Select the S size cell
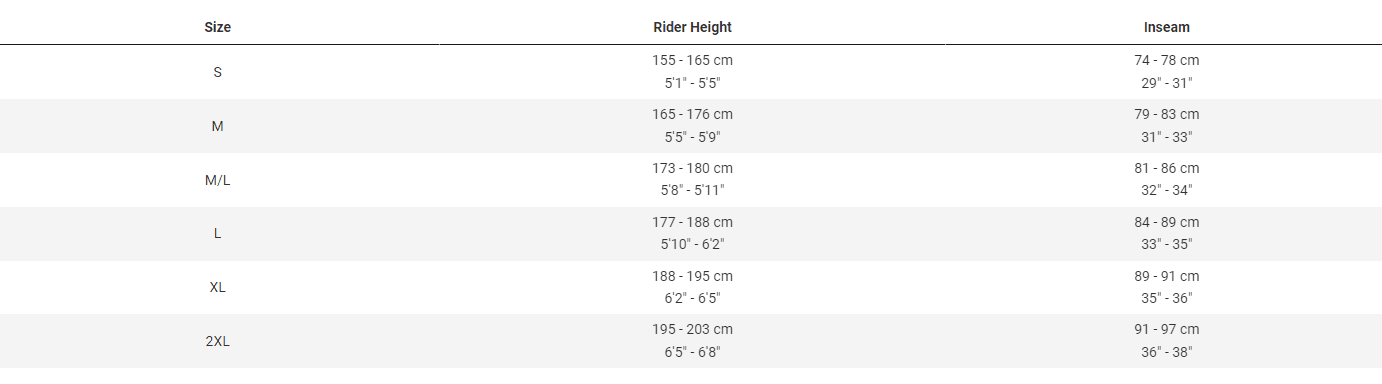 217,72
